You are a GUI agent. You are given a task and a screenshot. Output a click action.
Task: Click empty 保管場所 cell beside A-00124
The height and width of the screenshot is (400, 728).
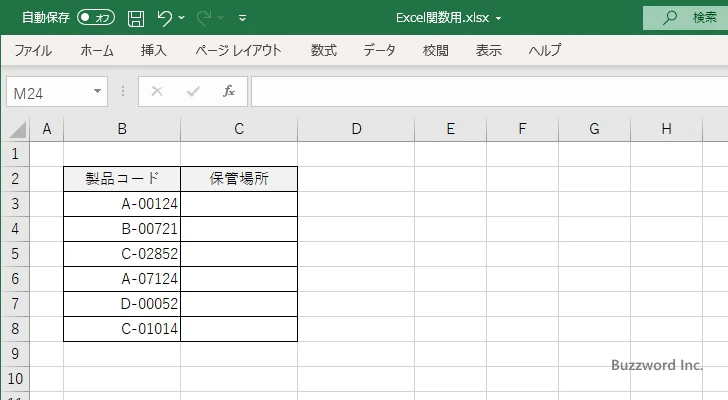[239, 204]
